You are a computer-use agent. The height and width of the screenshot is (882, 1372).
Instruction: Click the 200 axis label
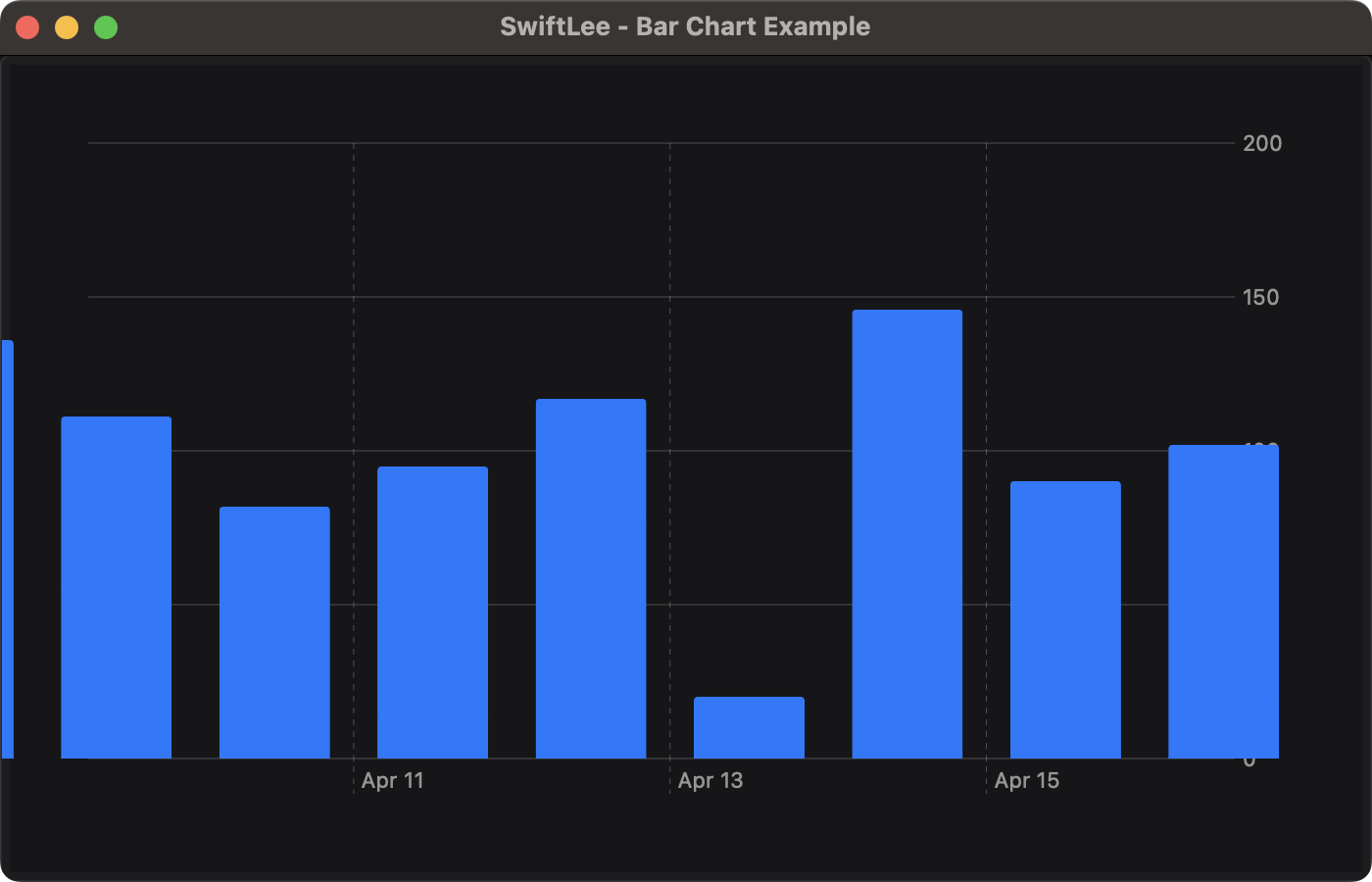(x=1264, y=143)
